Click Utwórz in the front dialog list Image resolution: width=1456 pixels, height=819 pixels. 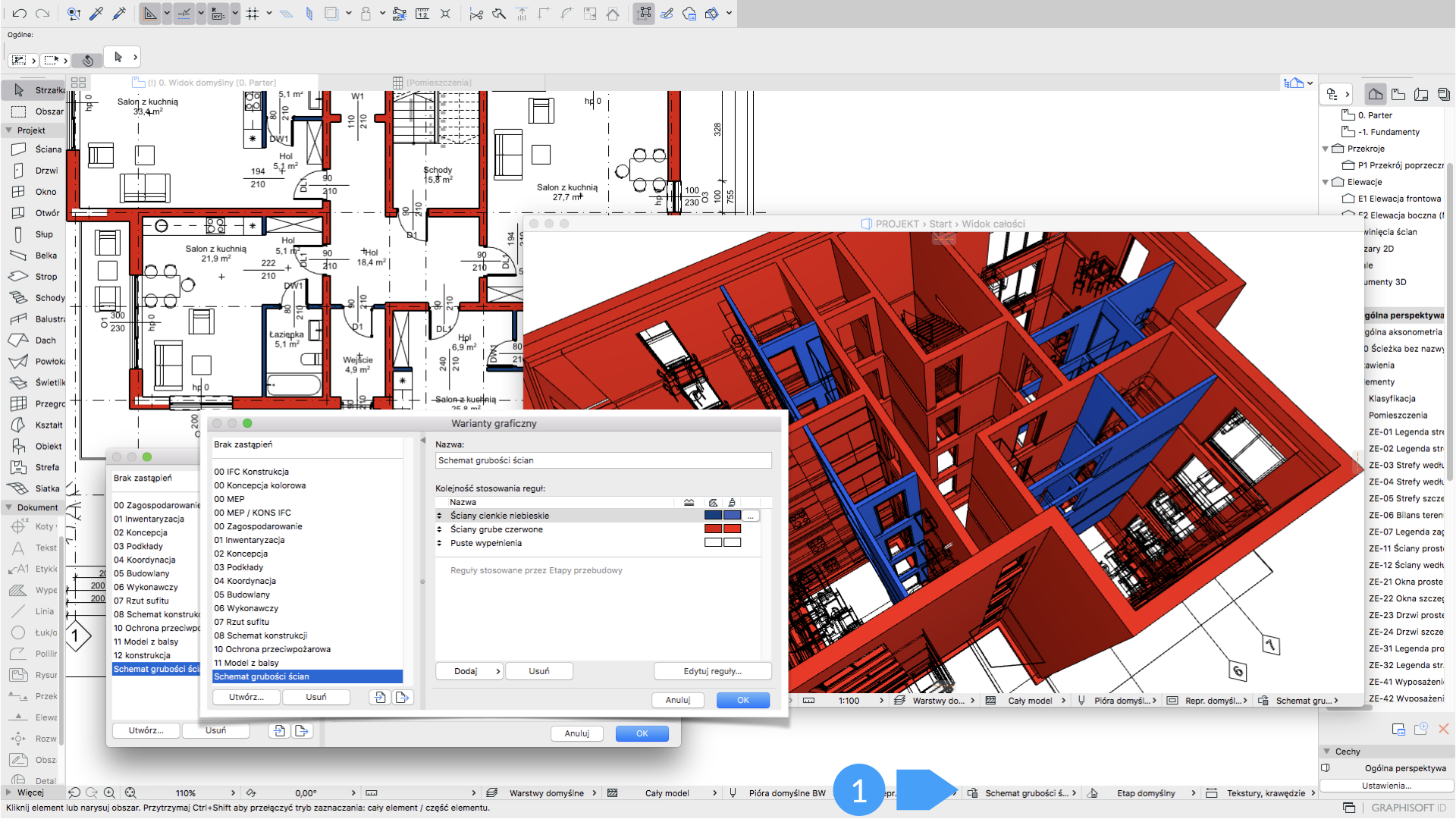click(x=246, y=697)
